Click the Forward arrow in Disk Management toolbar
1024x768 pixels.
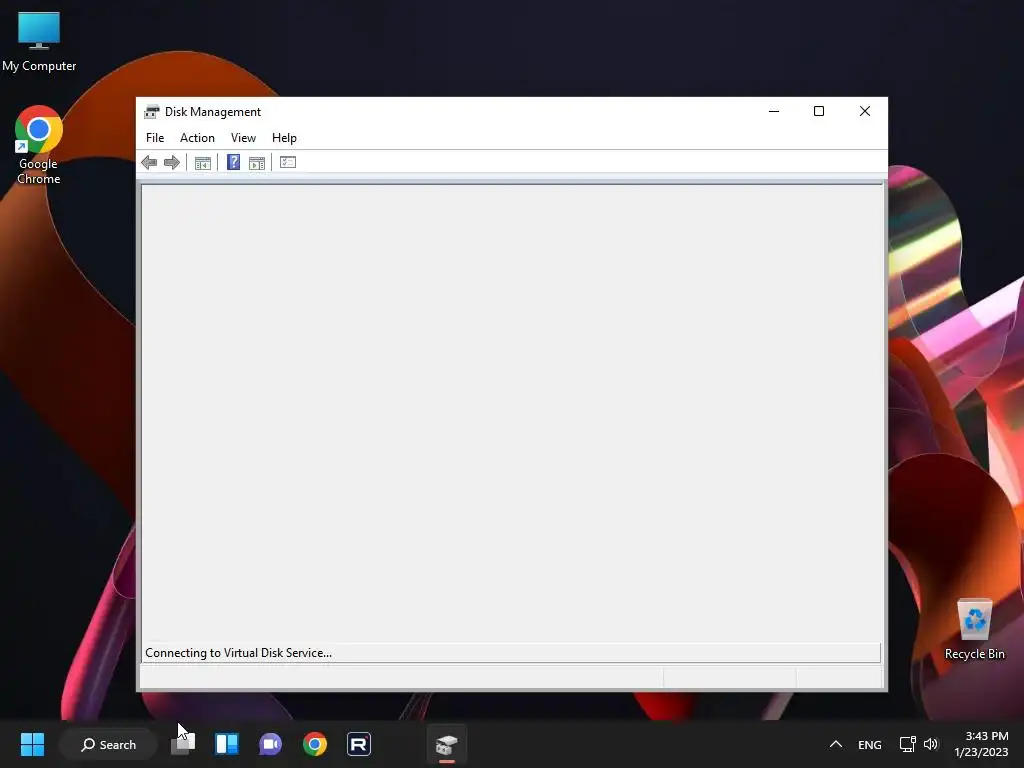172,163
